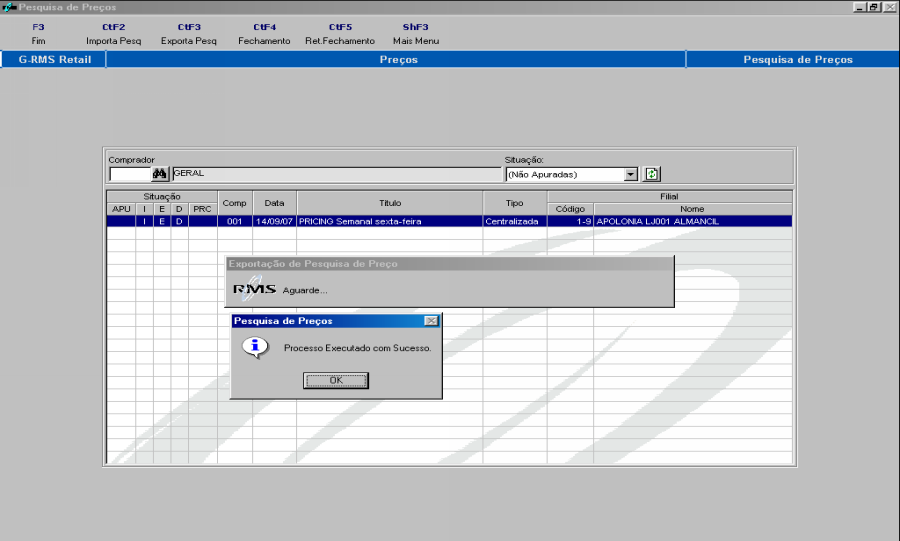Click the Nome column header
The image size is (900, 541).
[x=692, y=209]
